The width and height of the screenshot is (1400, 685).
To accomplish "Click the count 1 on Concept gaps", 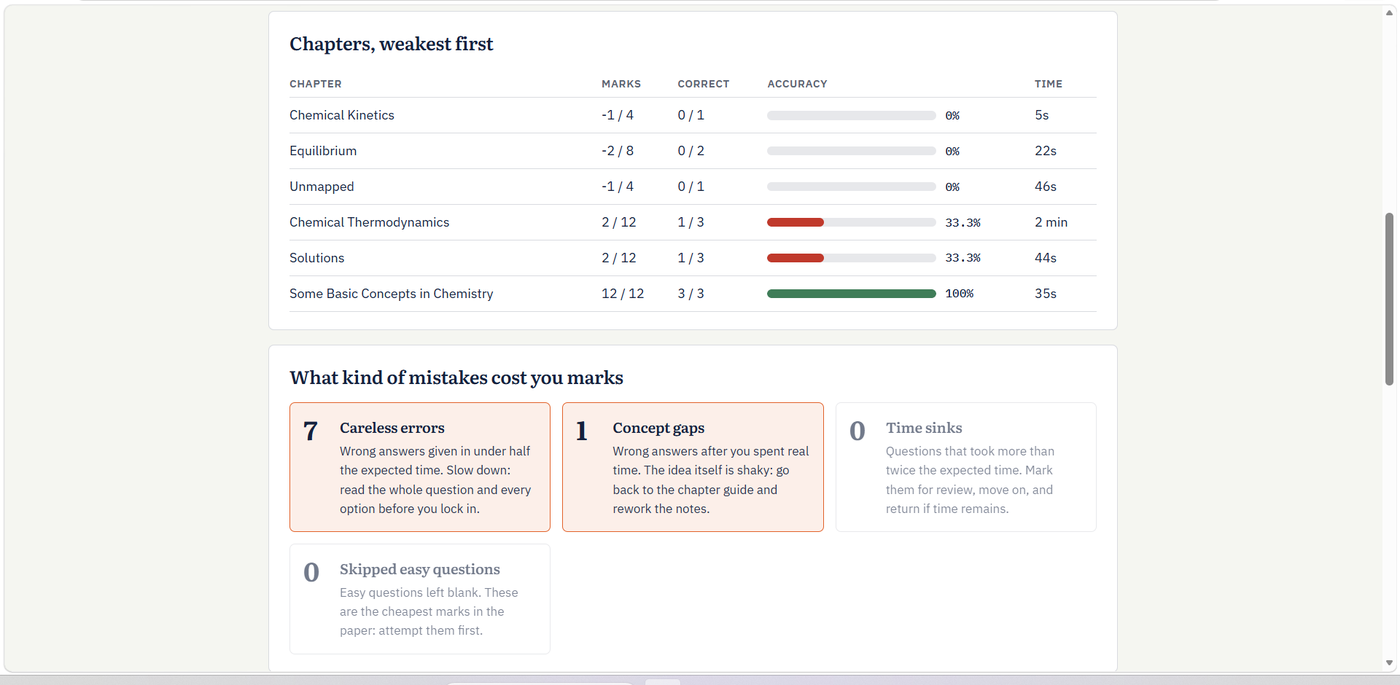I will (x=582, y=431).
